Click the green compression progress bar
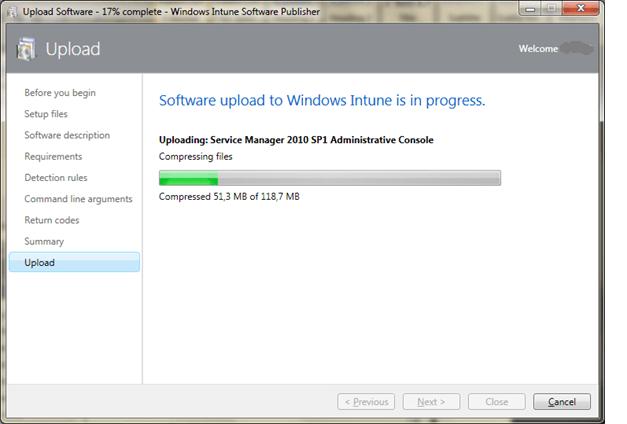The height and width of the screenshot is (424, 627). pos(329,179)
